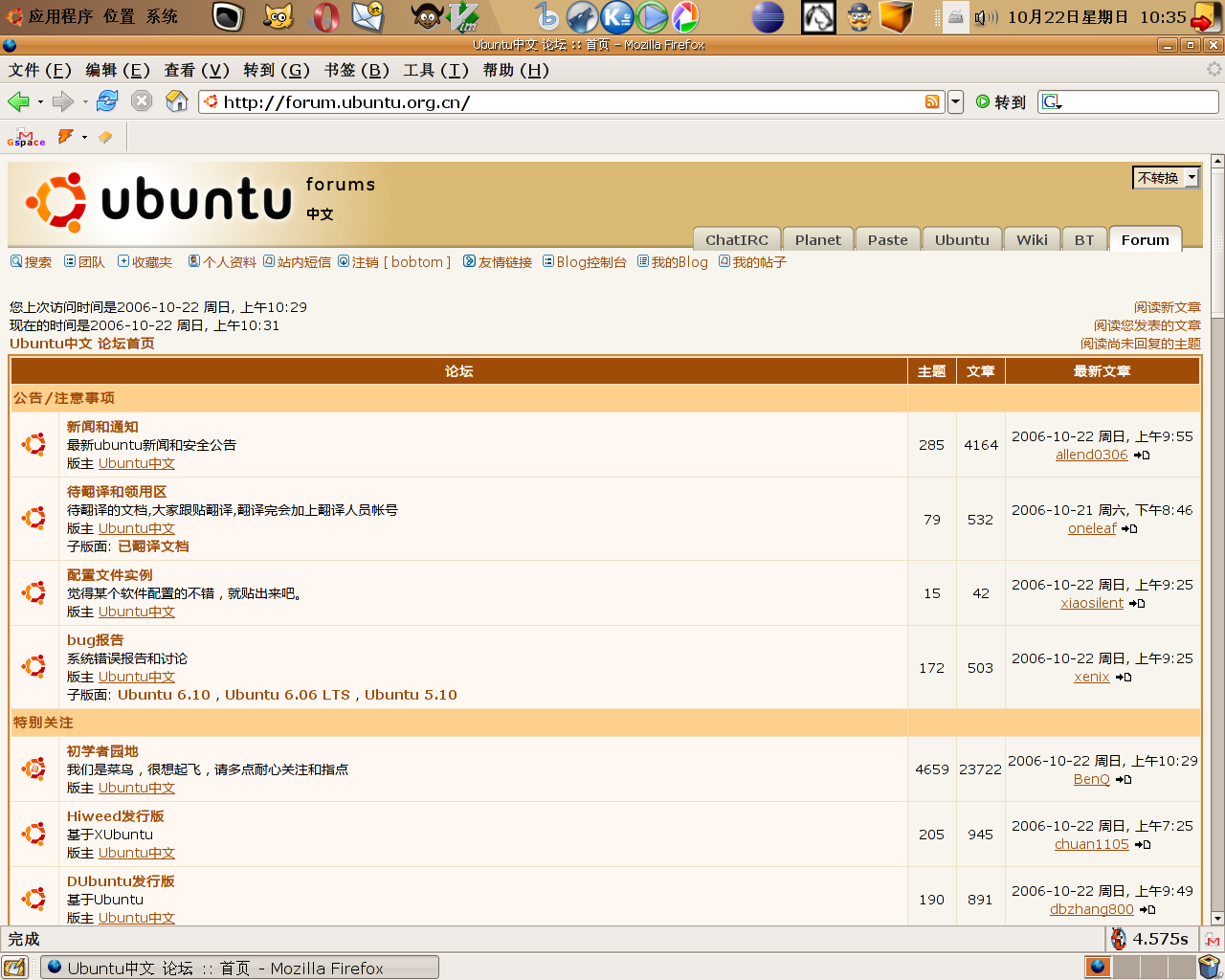The width and height of the screenshot is (1225, 980).
Task: Open the black monitor-shaped launcher
Action: tap(228, 17)
